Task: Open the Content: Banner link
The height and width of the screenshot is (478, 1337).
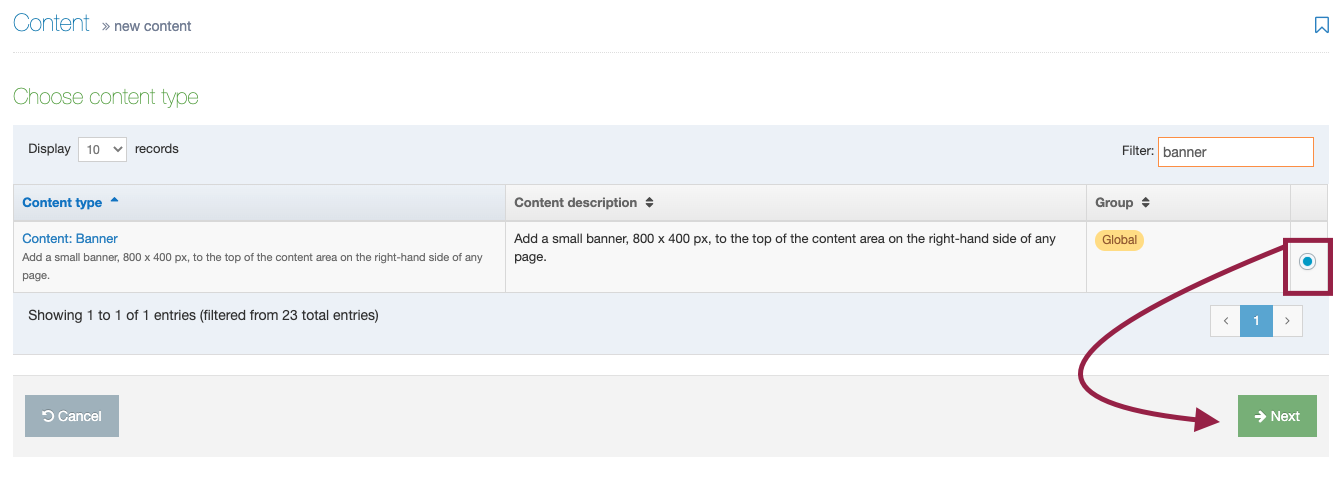Action: pos(70,238)
